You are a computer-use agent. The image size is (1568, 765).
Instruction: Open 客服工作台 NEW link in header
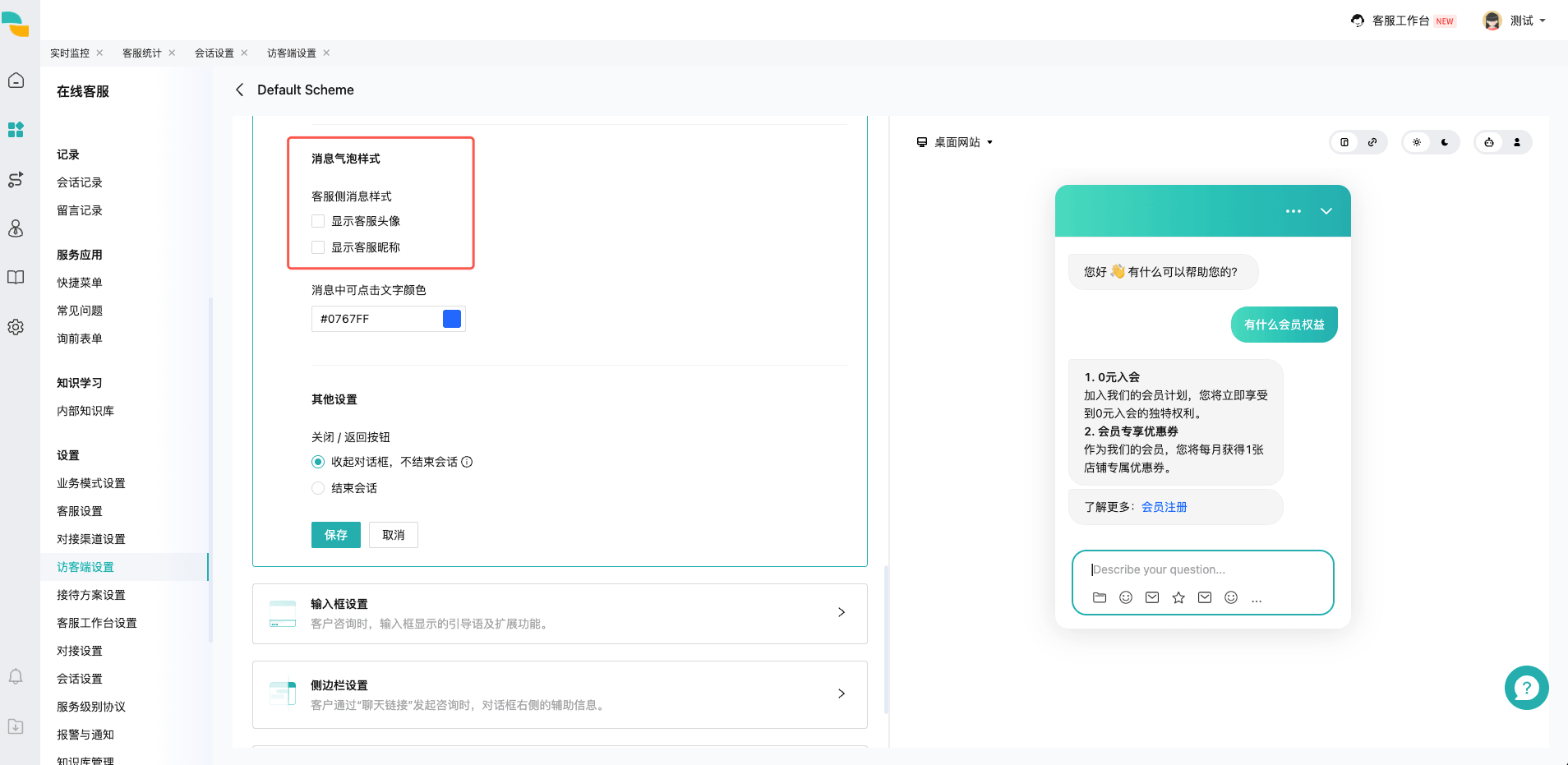(x=1404, y=21)
